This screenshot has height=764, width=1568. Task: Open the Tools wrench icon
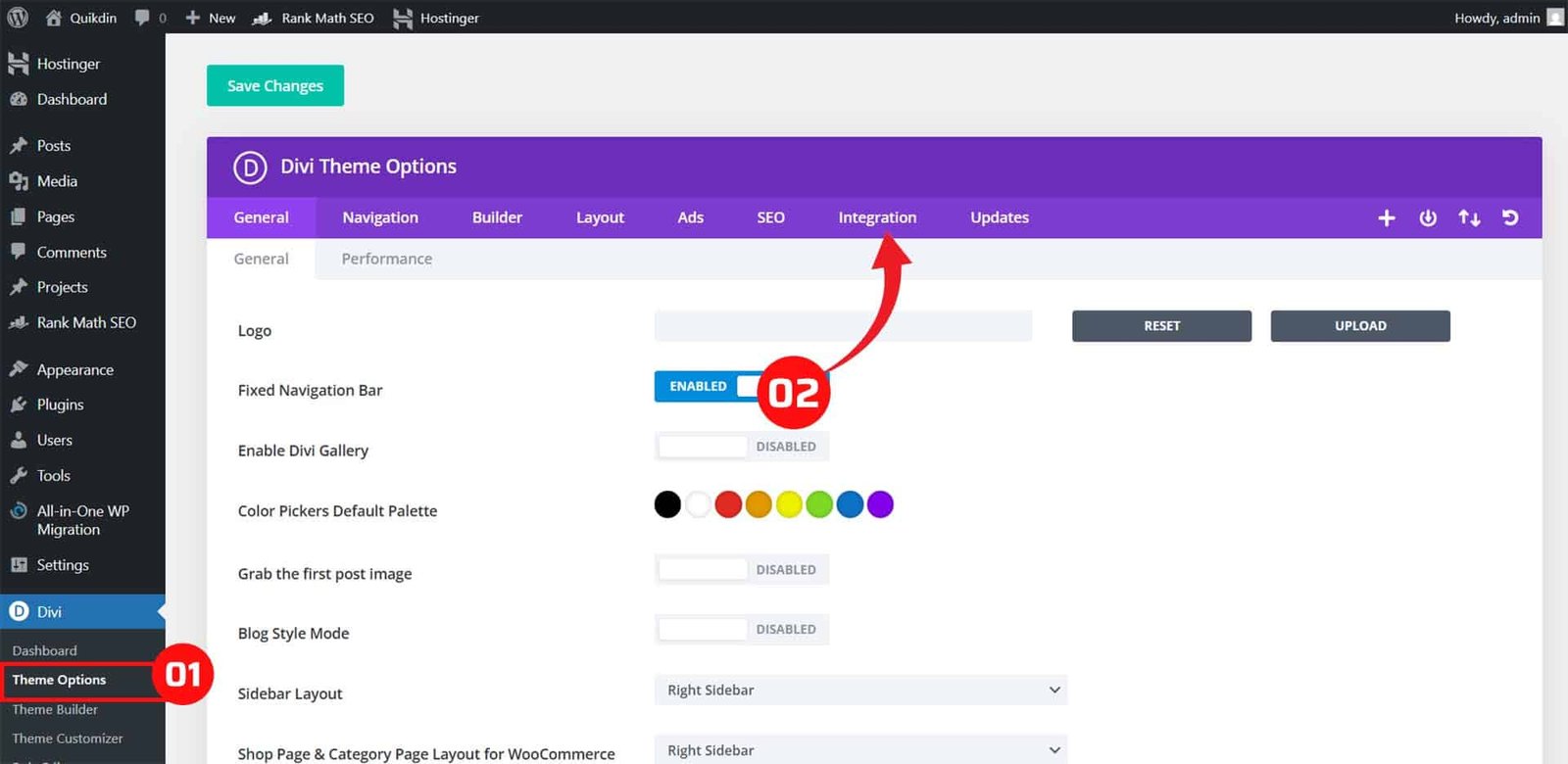tap(18, 475)
